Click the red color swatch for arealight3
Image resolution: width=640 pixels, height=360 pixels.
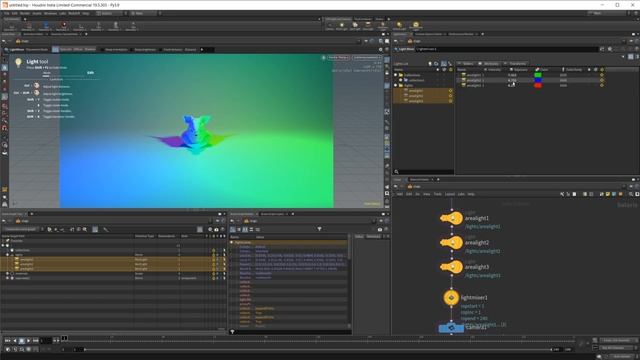[538, 86]
